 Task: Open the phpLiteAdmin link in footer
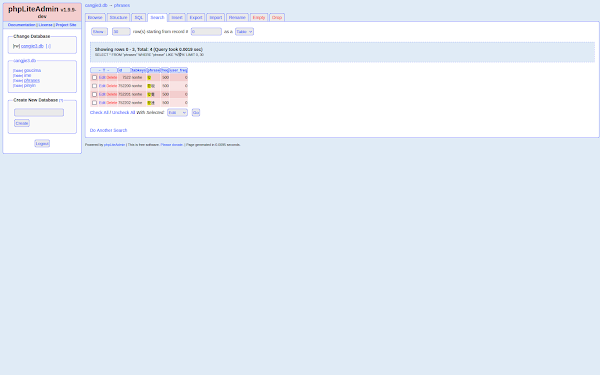tap(114, 145)
